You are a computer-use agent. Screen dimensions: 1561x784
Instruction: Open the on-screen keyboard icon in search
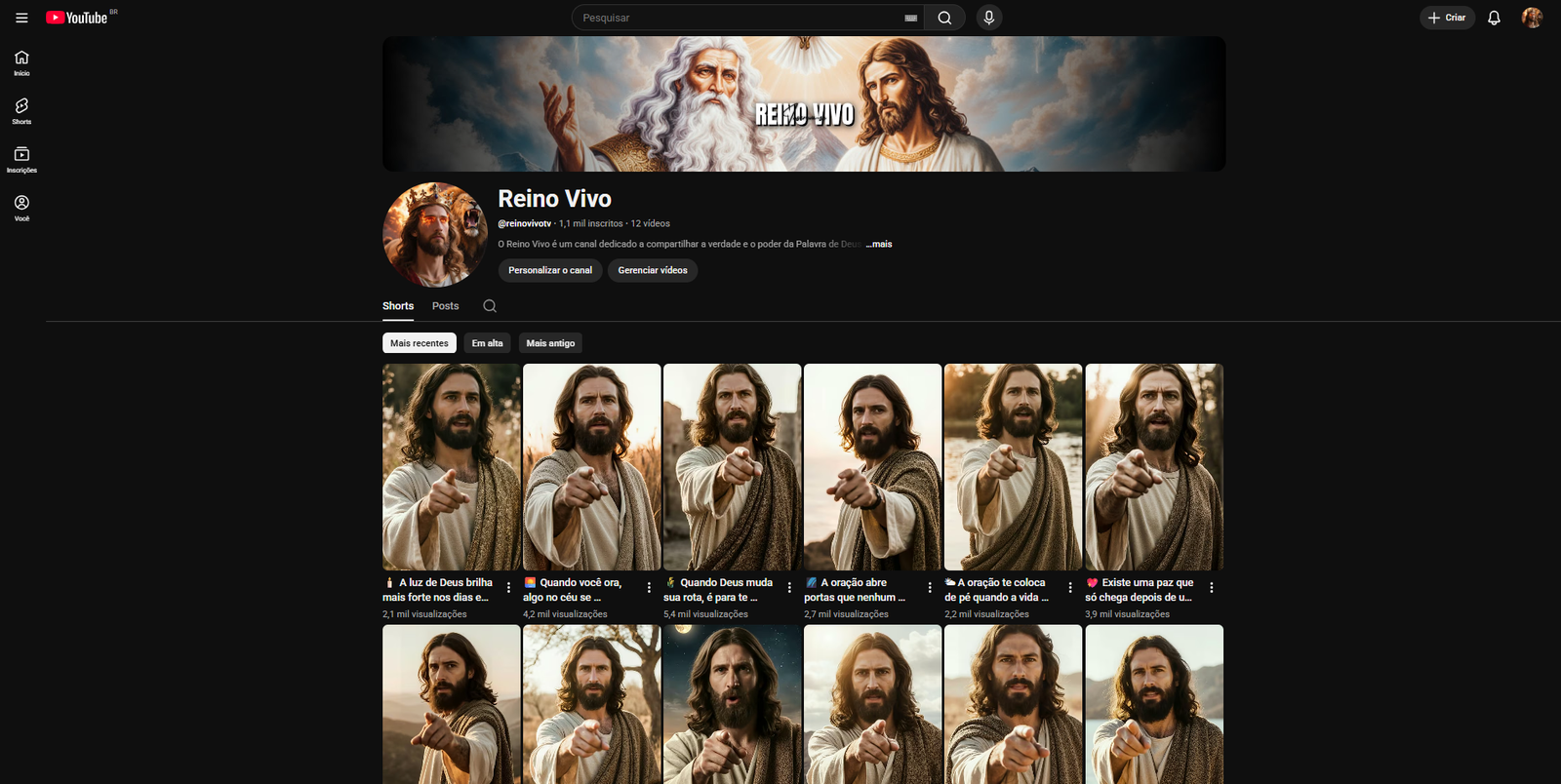click(x=910, y=18)
